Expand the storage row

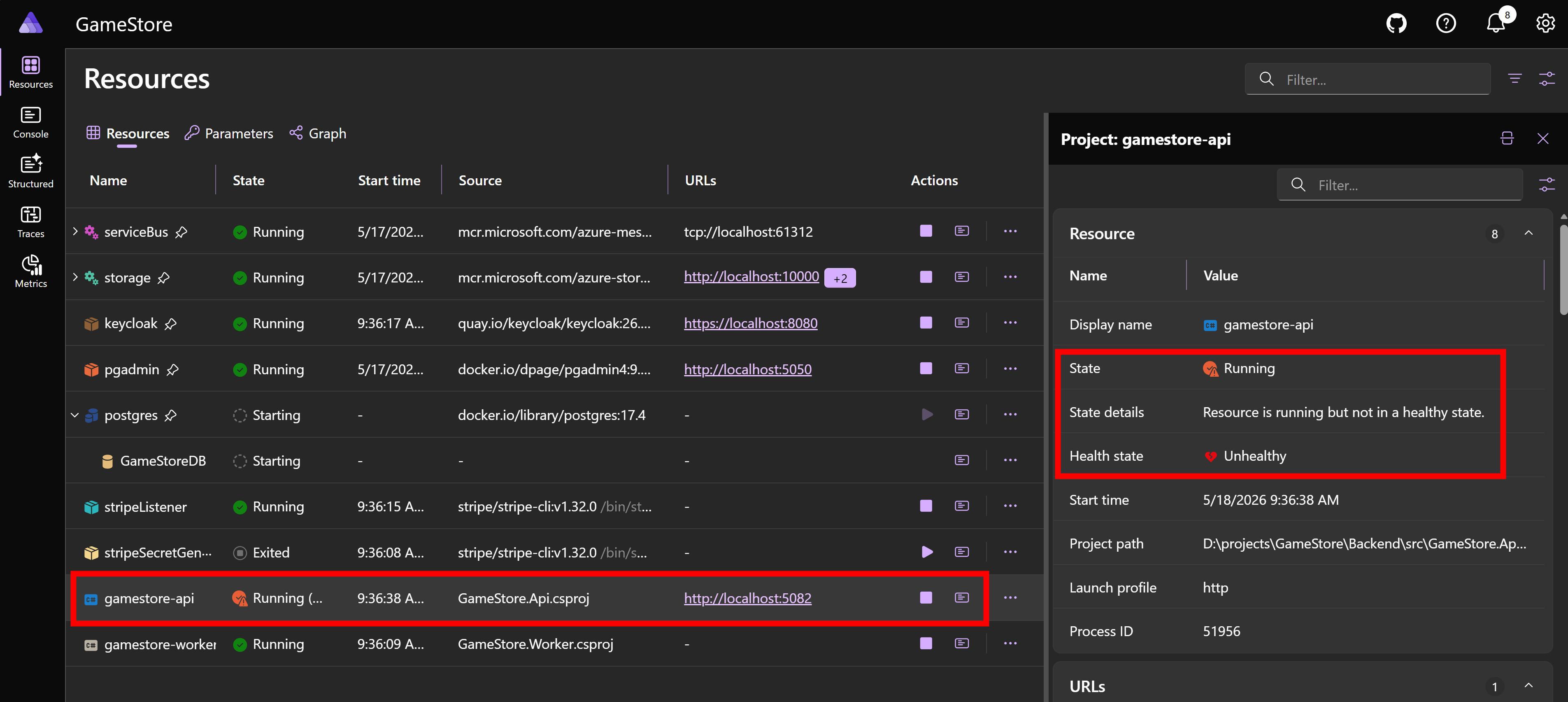click(75, 277)
